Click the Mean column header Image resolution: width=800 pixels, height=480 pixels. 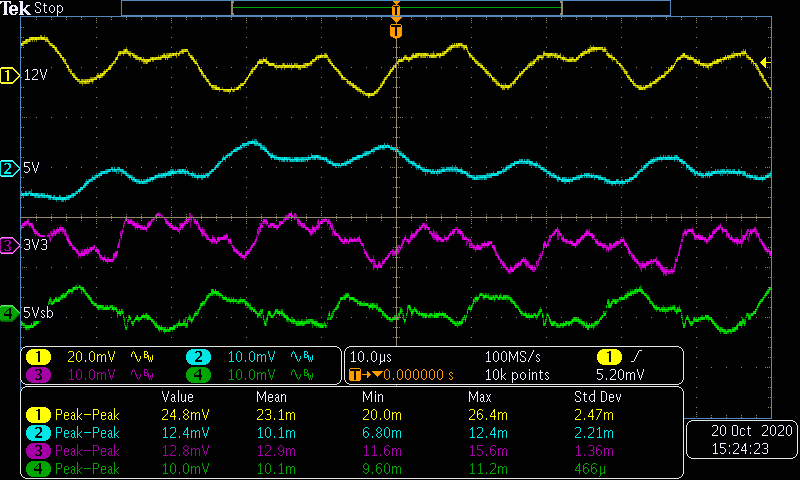click(x=271, y=397)
